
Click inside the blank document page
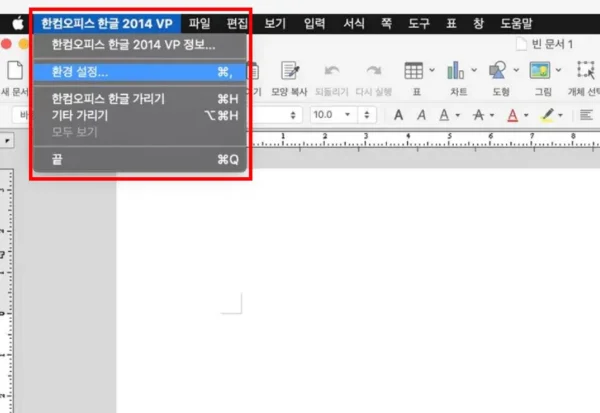tap(358, 291)
